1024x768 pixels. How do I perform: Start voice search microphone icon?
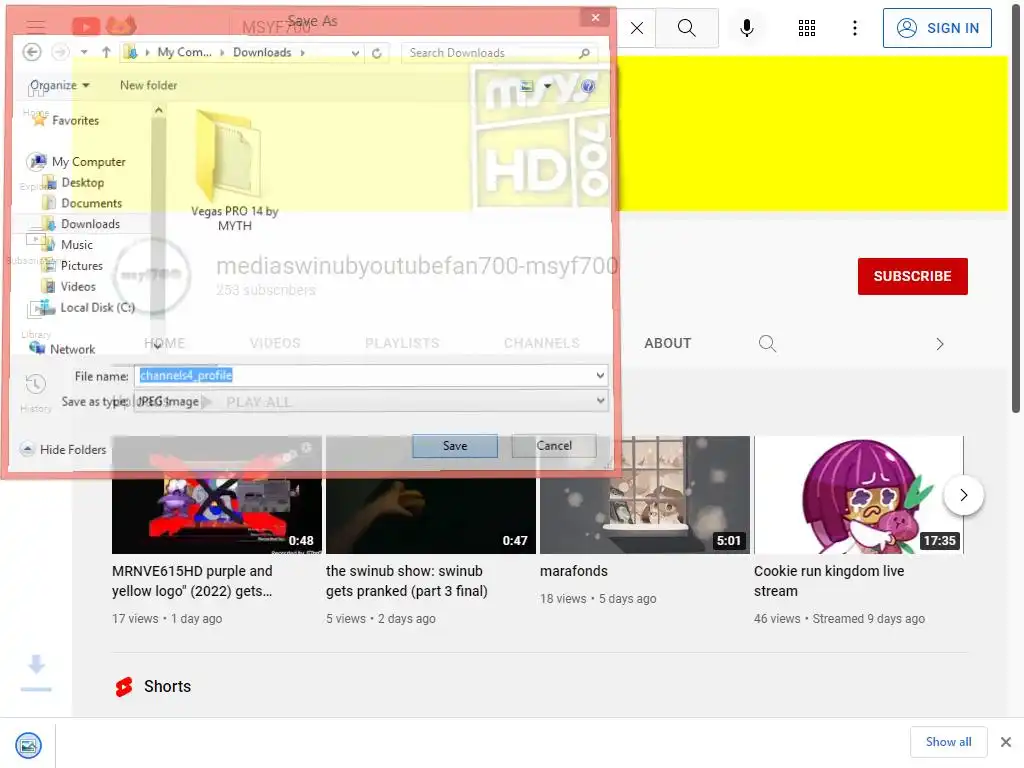coord(747,28)
